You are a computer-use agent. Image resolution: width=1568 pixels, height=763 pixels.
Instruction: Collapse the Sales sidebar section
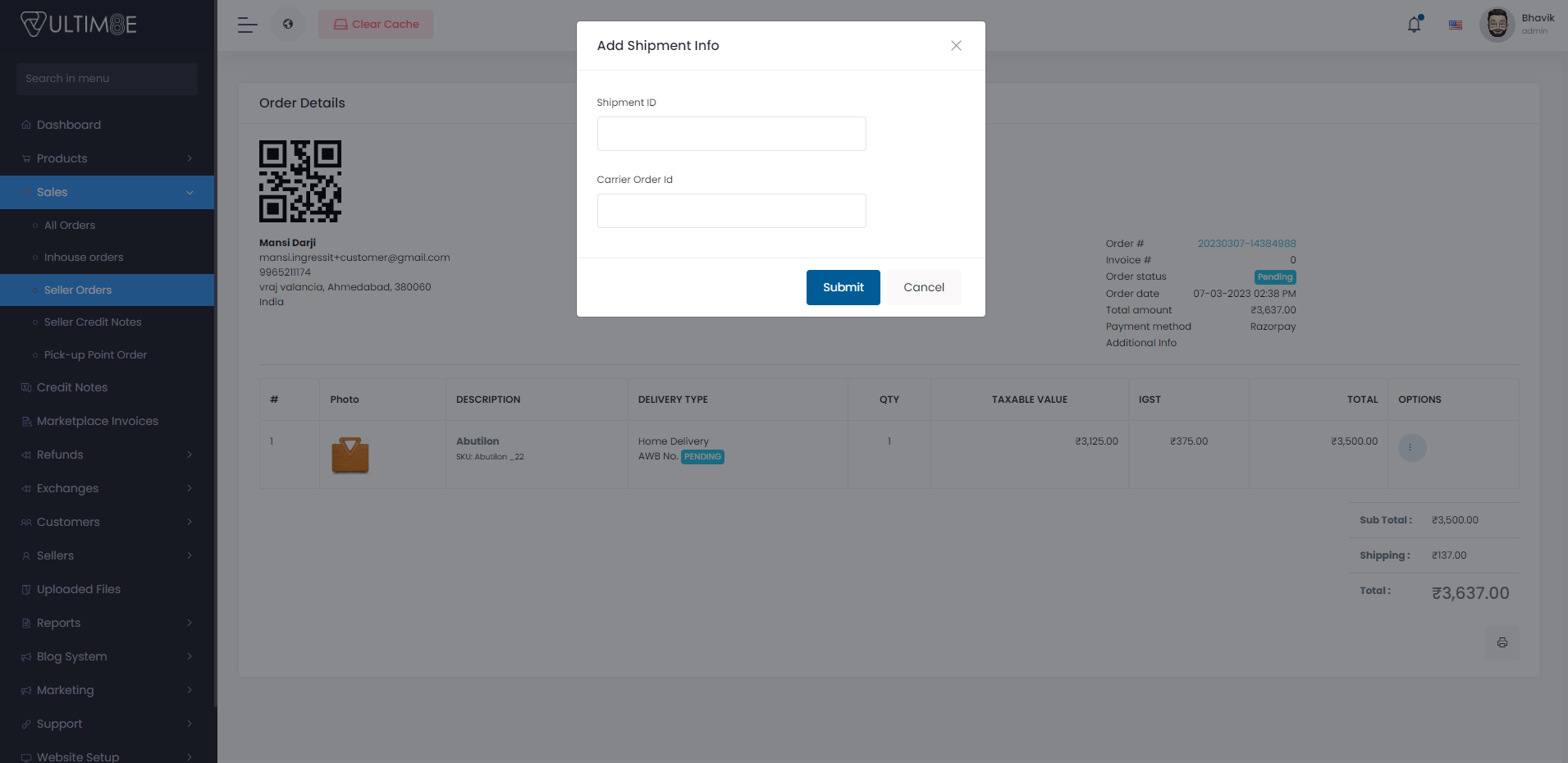click(x=52, y=191)
